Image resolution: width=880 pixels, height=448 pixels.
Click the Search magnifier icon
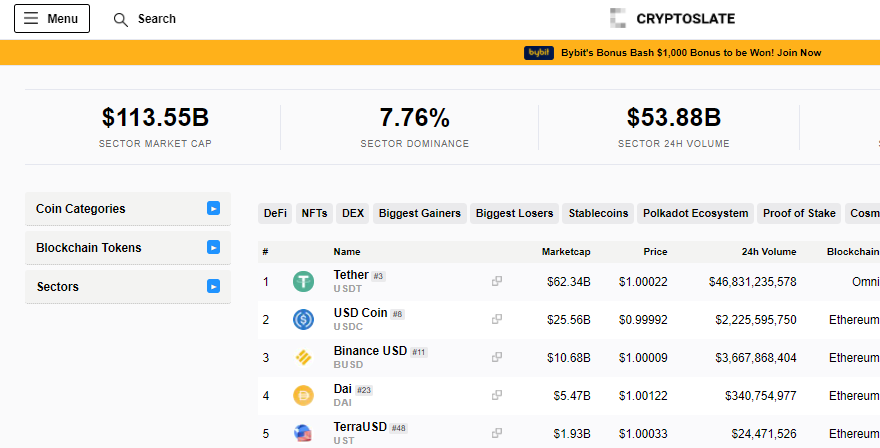121,20
